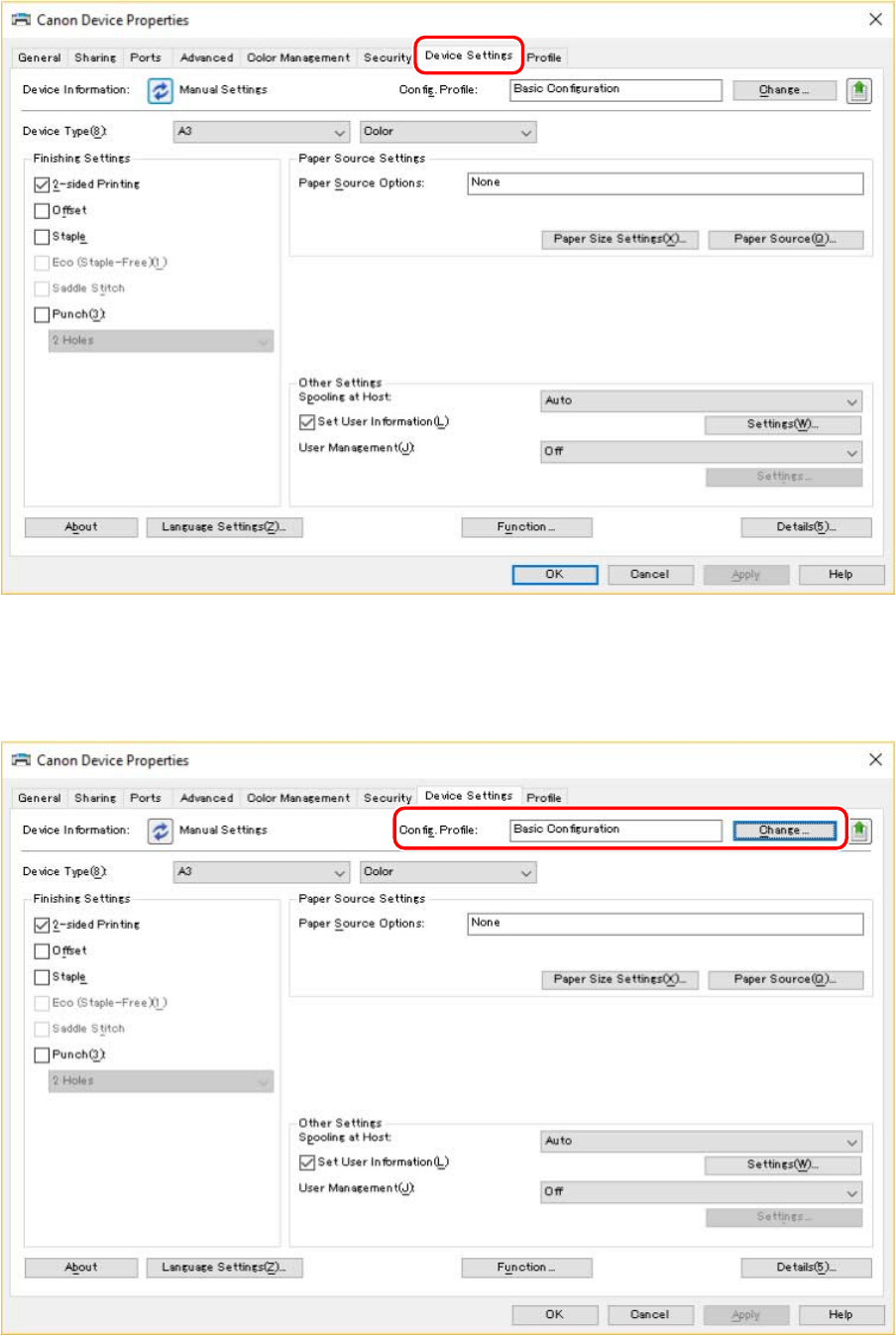Click Function button in upper dialog
The height and width of the screenshot is (1335, 896).
point(526,527)
